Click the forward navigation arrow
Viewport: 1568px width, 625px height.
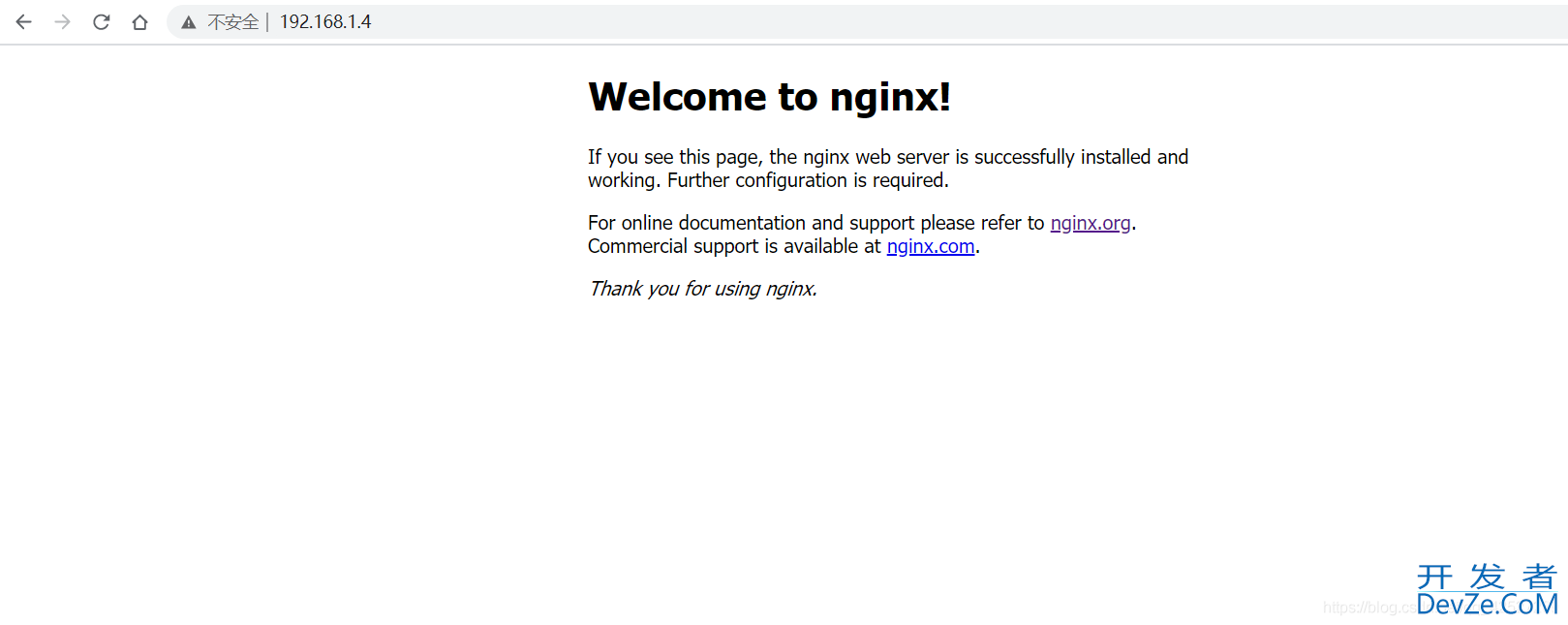63,22
